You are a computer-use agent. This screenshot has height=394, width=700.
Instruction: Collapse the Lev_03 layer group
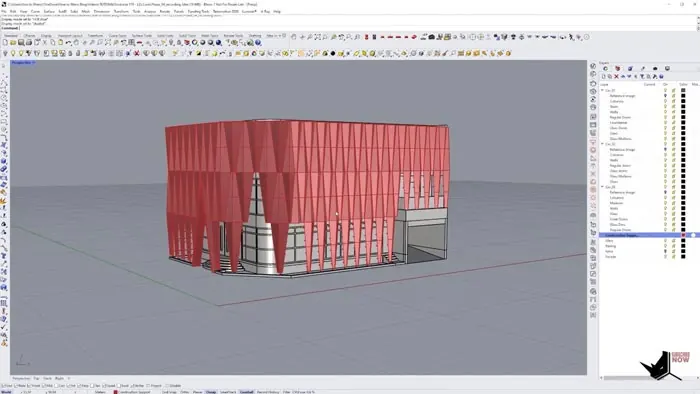(x=602, y=187)
